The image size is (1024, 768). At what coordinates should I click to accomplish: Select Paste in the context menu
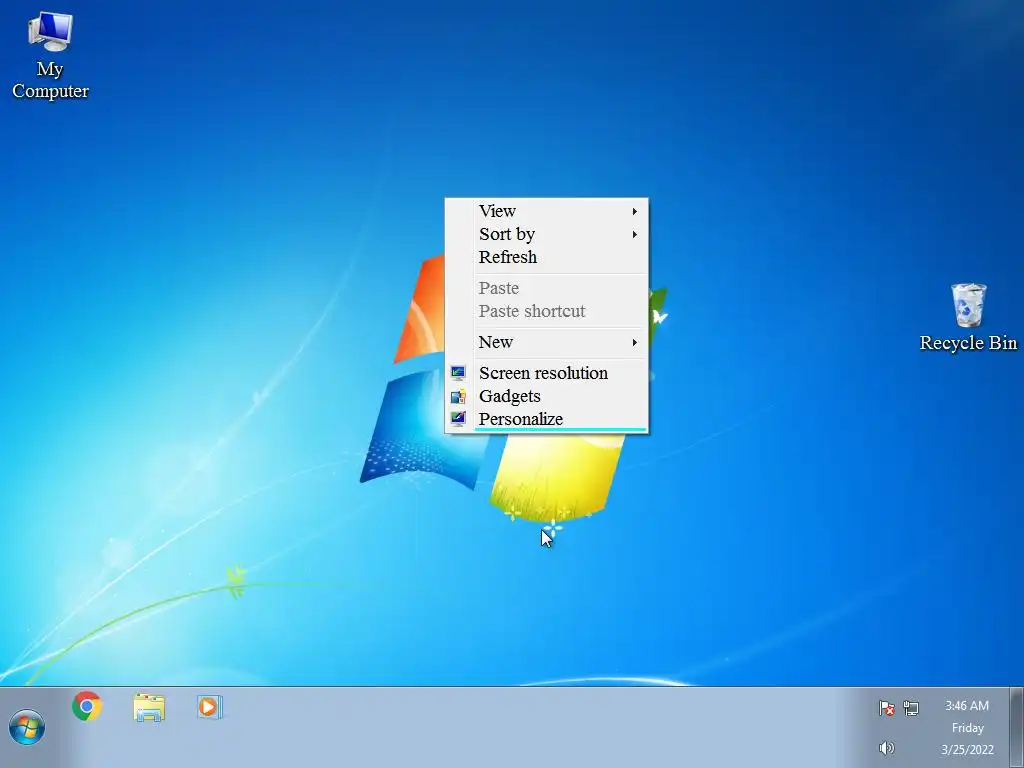click(x=547, y=288)
